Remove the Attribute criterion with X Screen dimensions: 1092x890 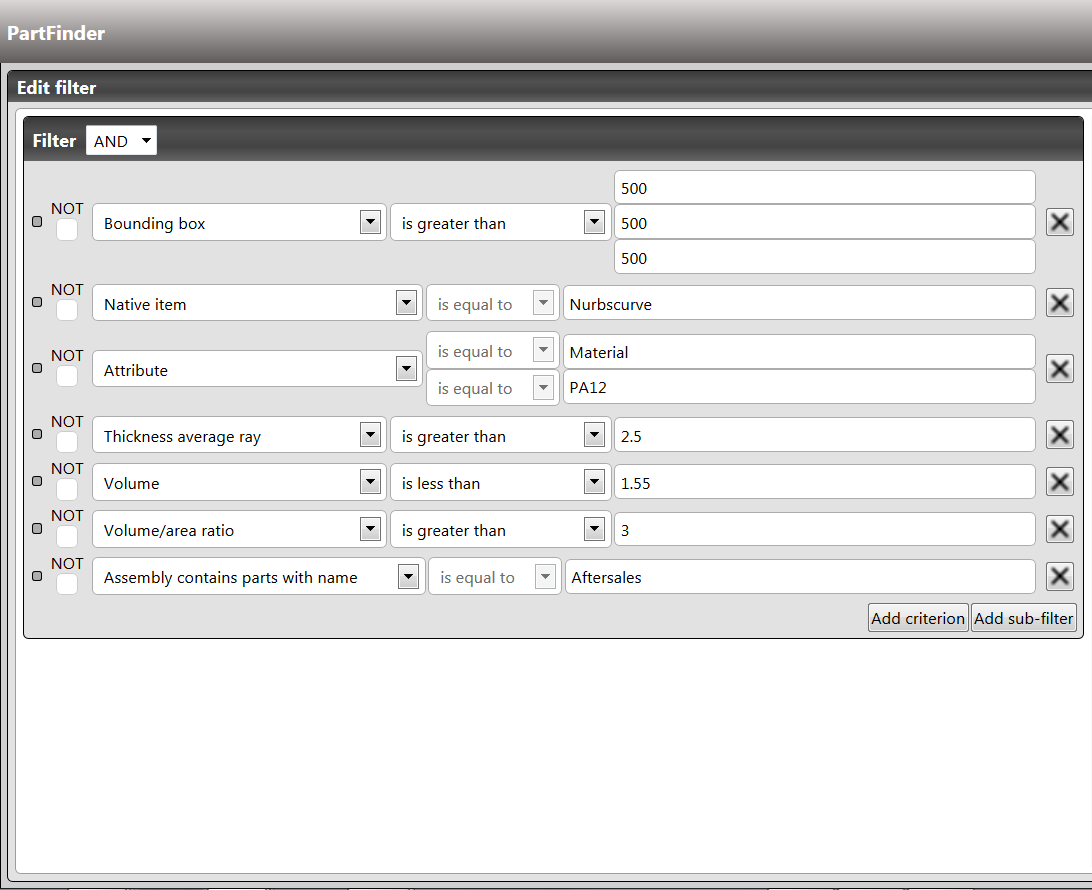[x=1060, y=369]
